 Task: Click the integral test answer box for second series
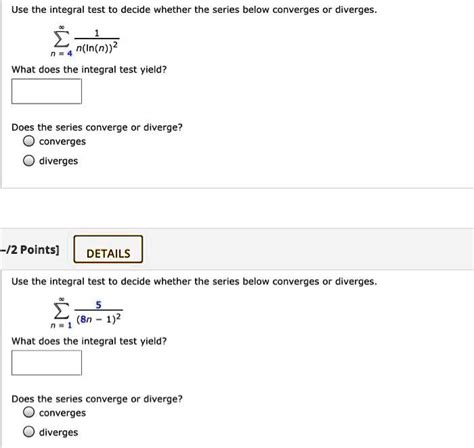tap(46, 363)
